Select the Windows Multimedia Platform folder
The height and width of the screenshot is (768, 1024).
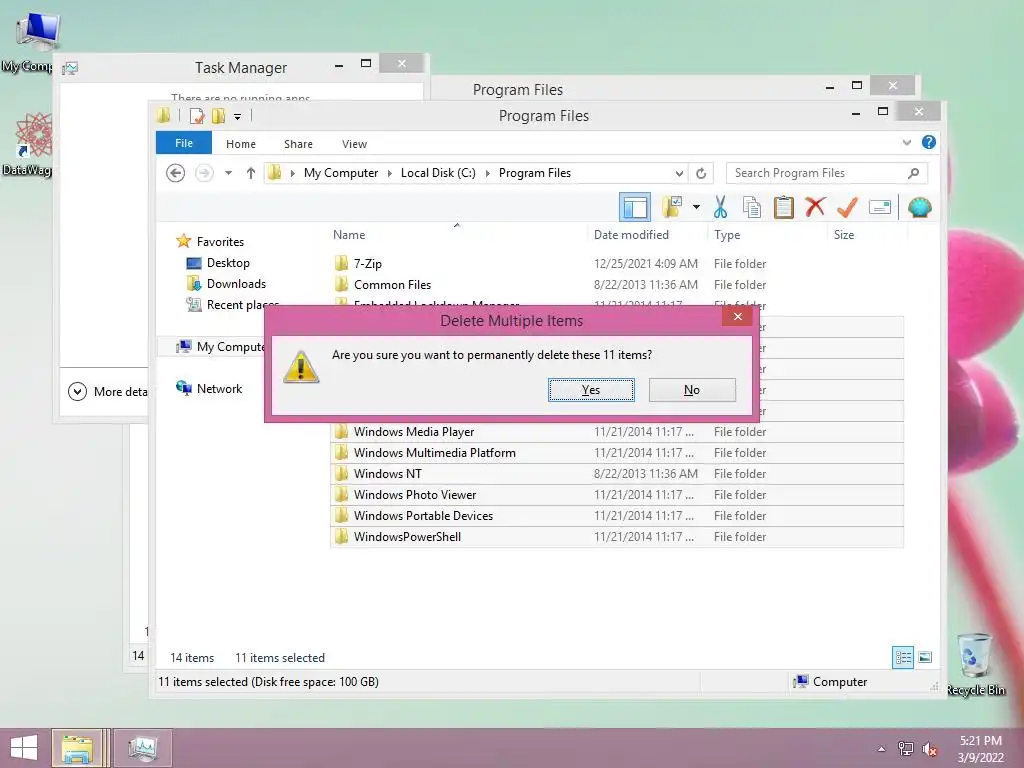coord(617,453)
